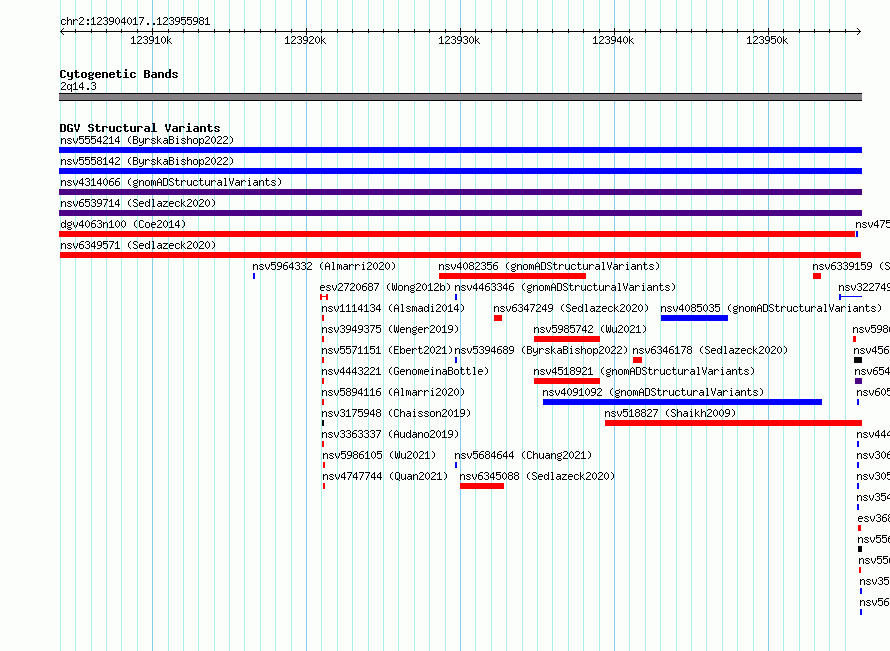890x651 pixels.
Task: Click the nsv4082356 gnomAD variant label
Action: [549, 266]
